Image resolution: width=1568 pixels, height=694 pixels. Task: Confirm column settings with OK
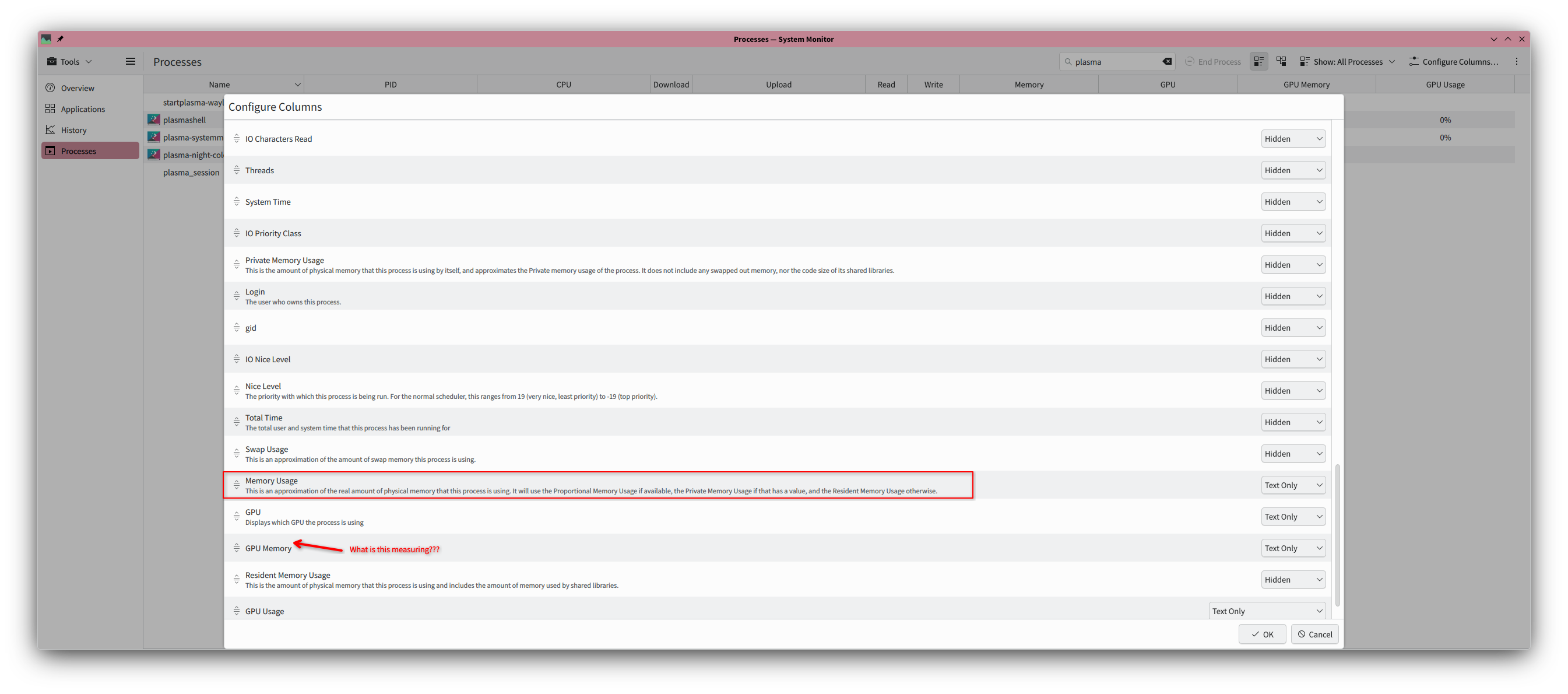pyautogui.click(x=1262, y=634)
